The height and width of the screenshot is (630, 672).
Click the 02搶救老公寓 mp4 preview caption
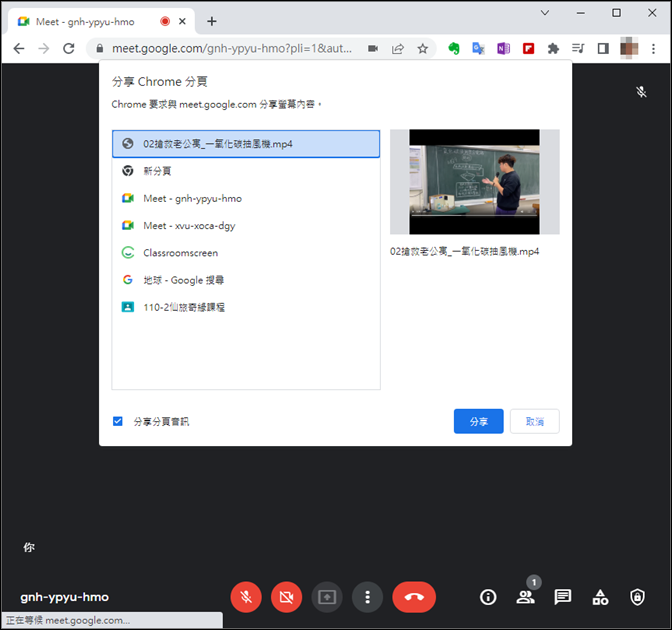coord(464,252)
